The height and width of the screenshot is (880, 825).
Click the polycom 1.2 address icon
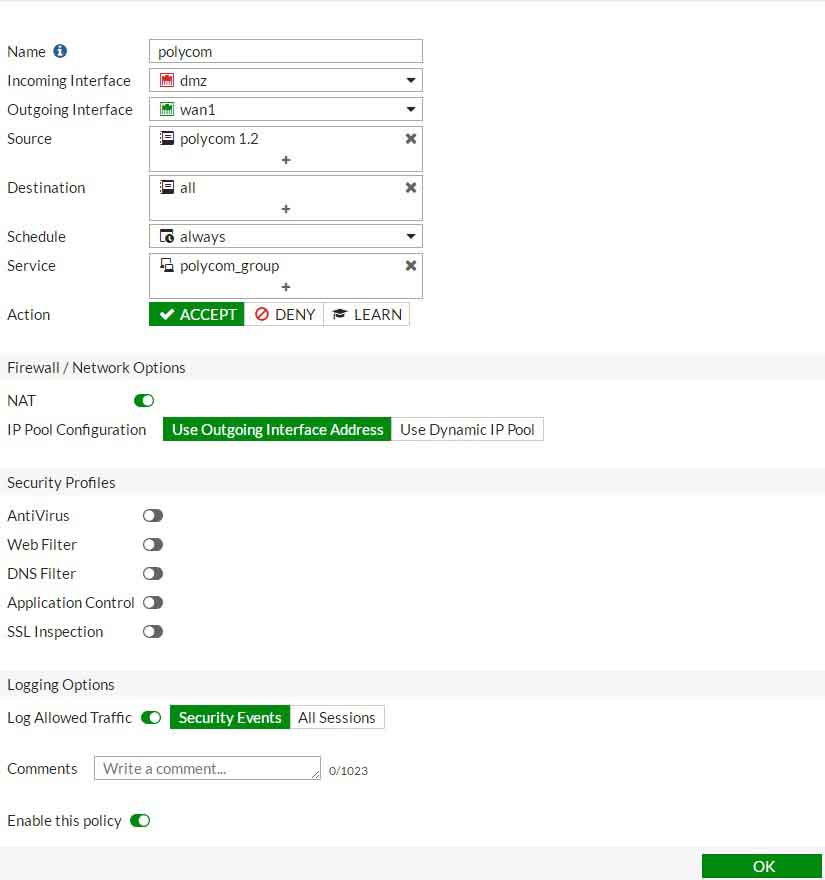[167, 138]
